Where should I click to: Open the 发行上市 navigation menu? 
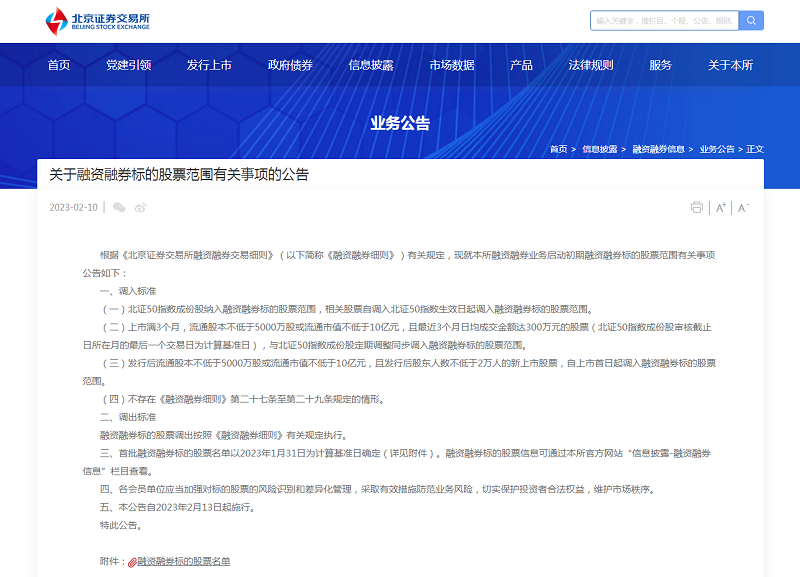[209, 65]
